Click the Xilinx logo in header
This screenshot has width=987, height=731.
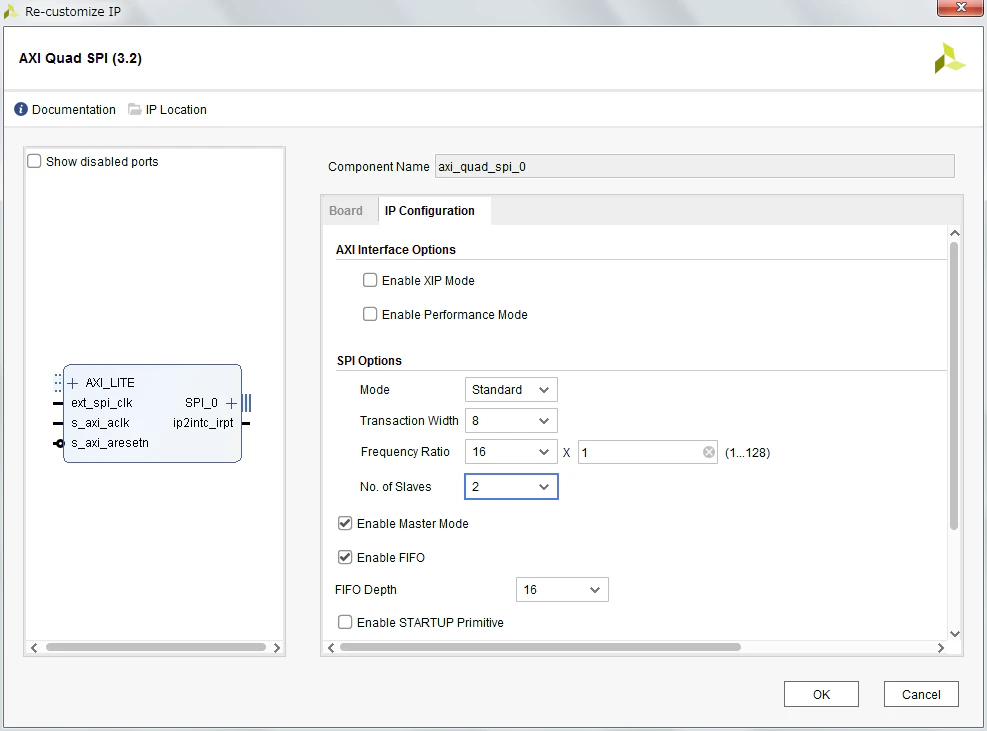pyautogui.click(x=949, y=58)
